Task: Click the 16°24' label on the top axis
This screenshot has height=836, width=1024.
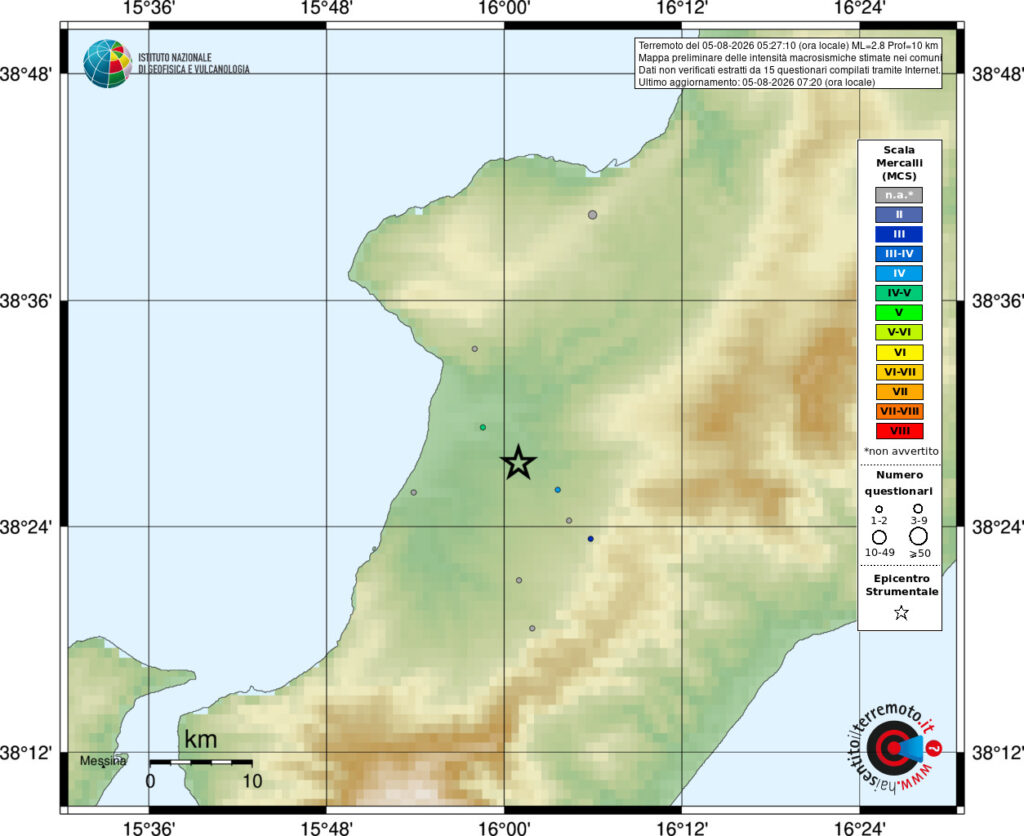Action: point(860,8)
